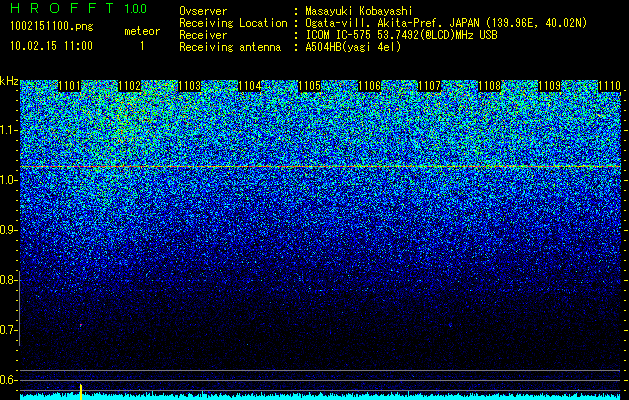Click the Receiving Location label
629x400 pixels.
point(233,23)
